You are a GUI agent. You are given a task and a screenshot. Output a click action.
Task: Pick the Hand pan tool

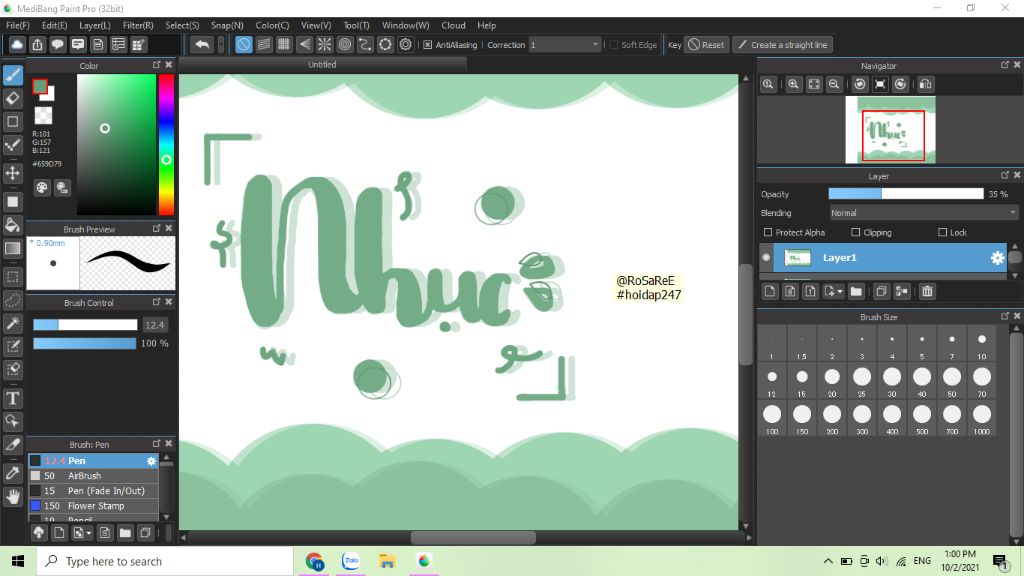13,496
